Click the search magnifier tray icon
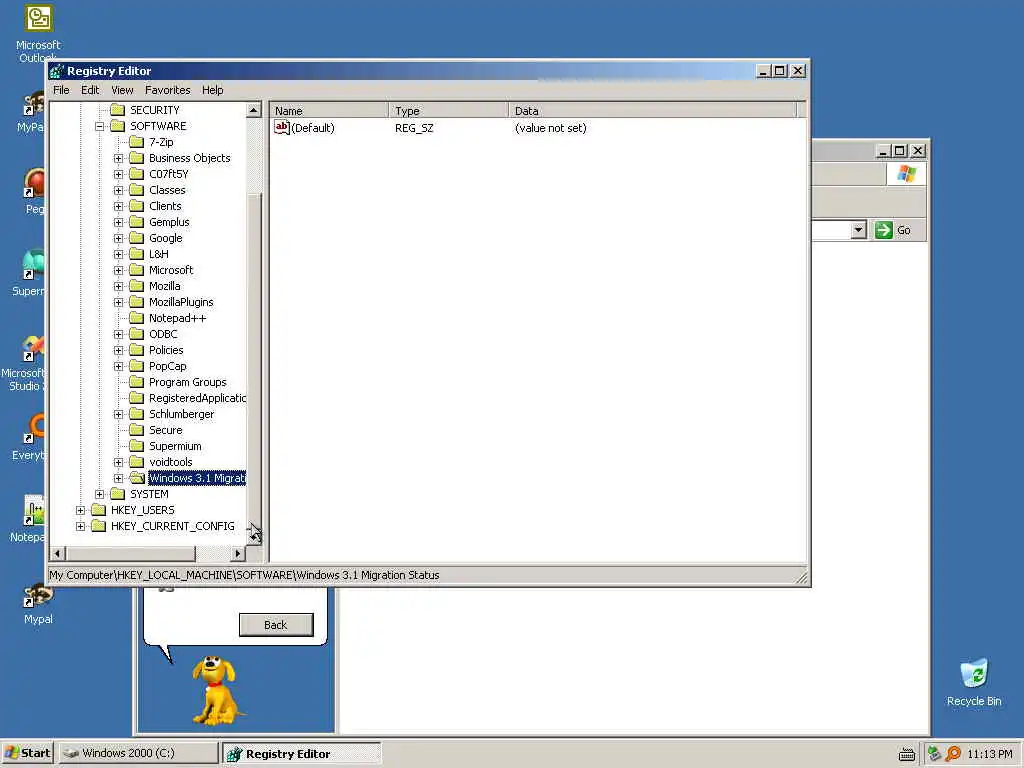 tap(953, 754)
